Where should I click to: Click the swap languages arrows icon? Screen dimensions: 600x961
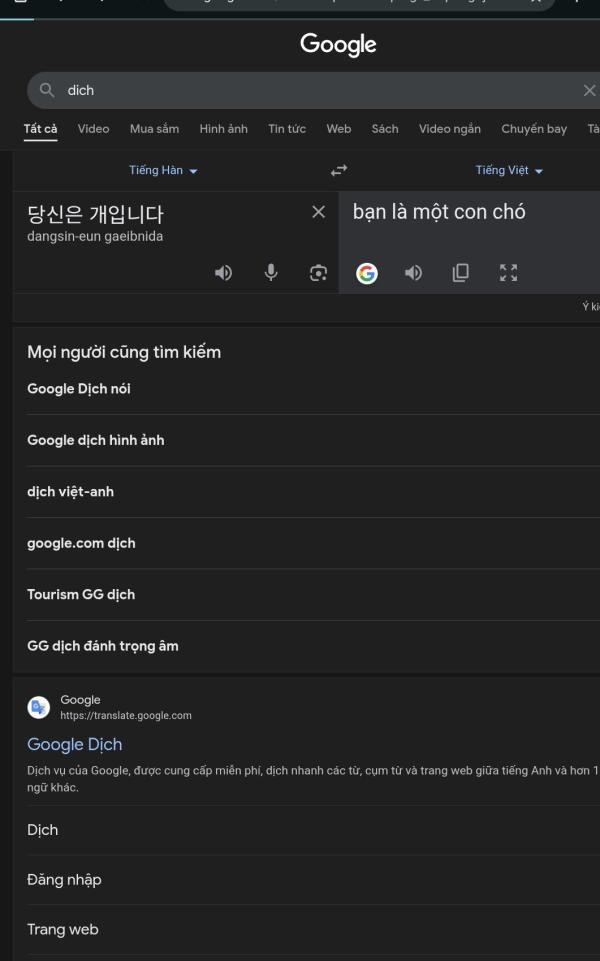pos(339,171)
